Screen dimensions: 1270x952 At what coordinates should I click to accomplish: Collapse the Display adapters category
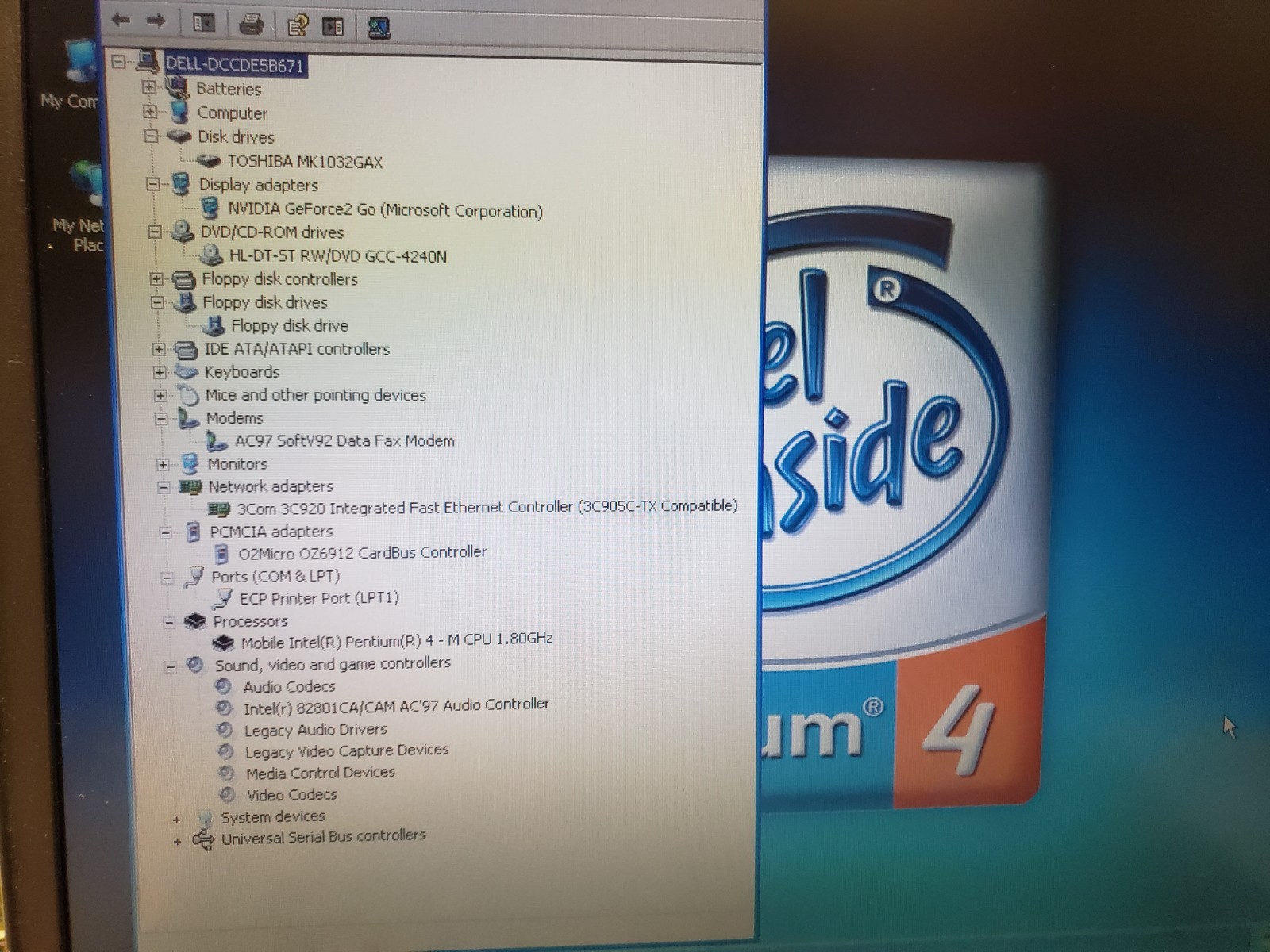(152, 184)
